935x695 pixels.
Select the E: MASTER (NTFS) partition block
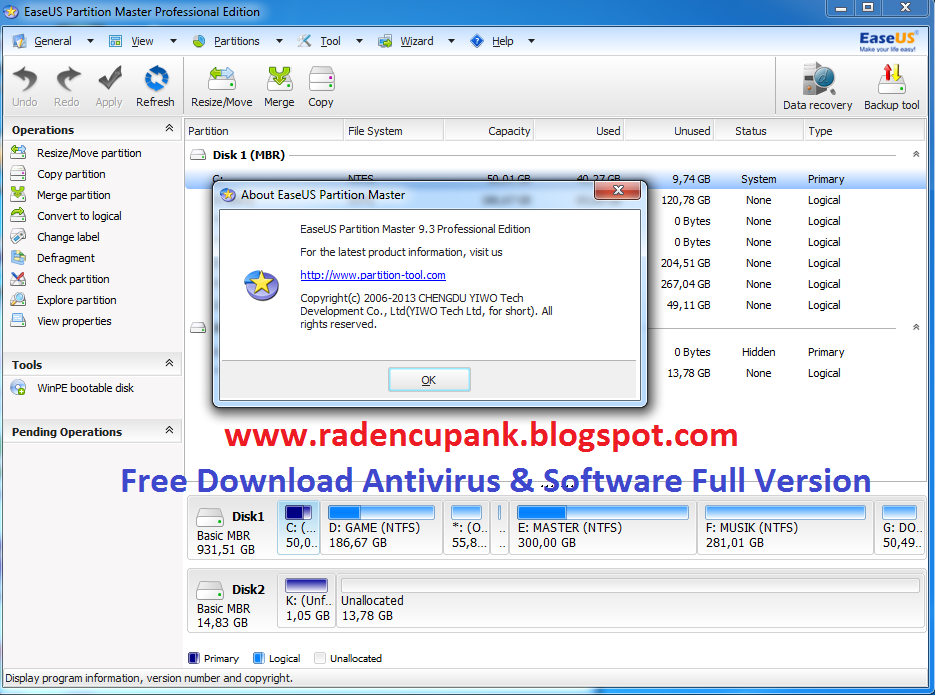(603, 528)
